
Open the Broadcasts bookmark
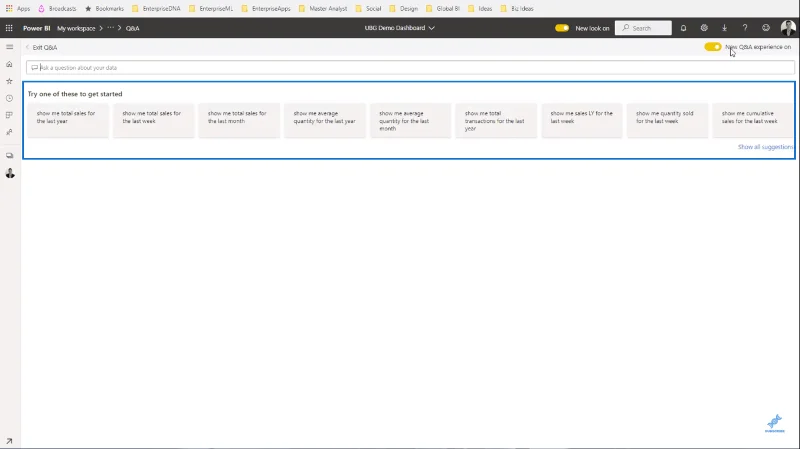[x=57, y=9]
